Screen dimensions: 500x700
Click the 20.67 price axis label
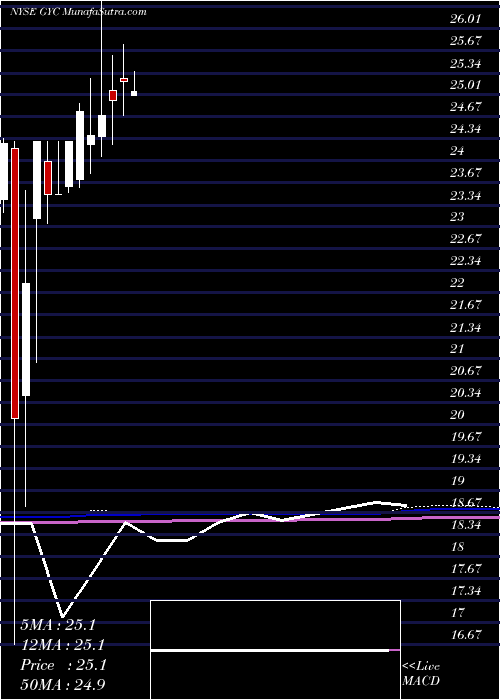(466, 371)
